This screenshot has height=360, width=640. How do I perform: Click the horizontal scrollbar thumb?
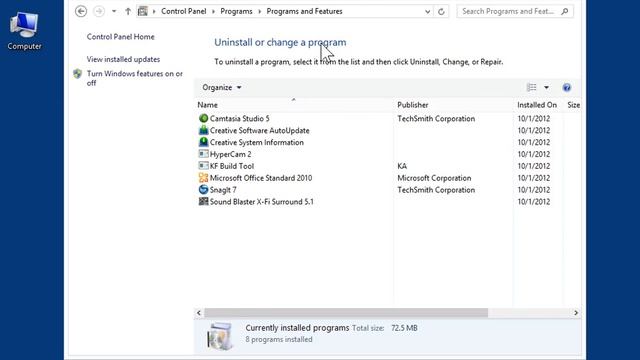[x=346, y=313]
